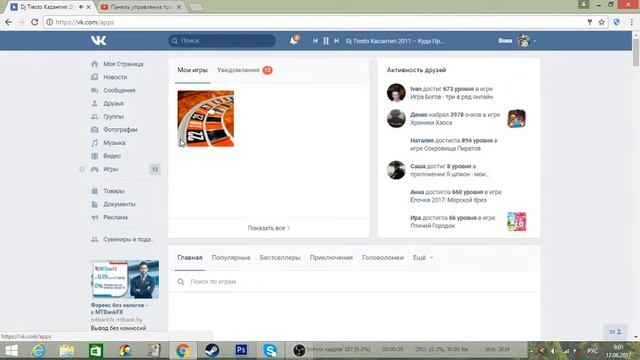Open the Dj Tiesto track title player

[395, 41]
